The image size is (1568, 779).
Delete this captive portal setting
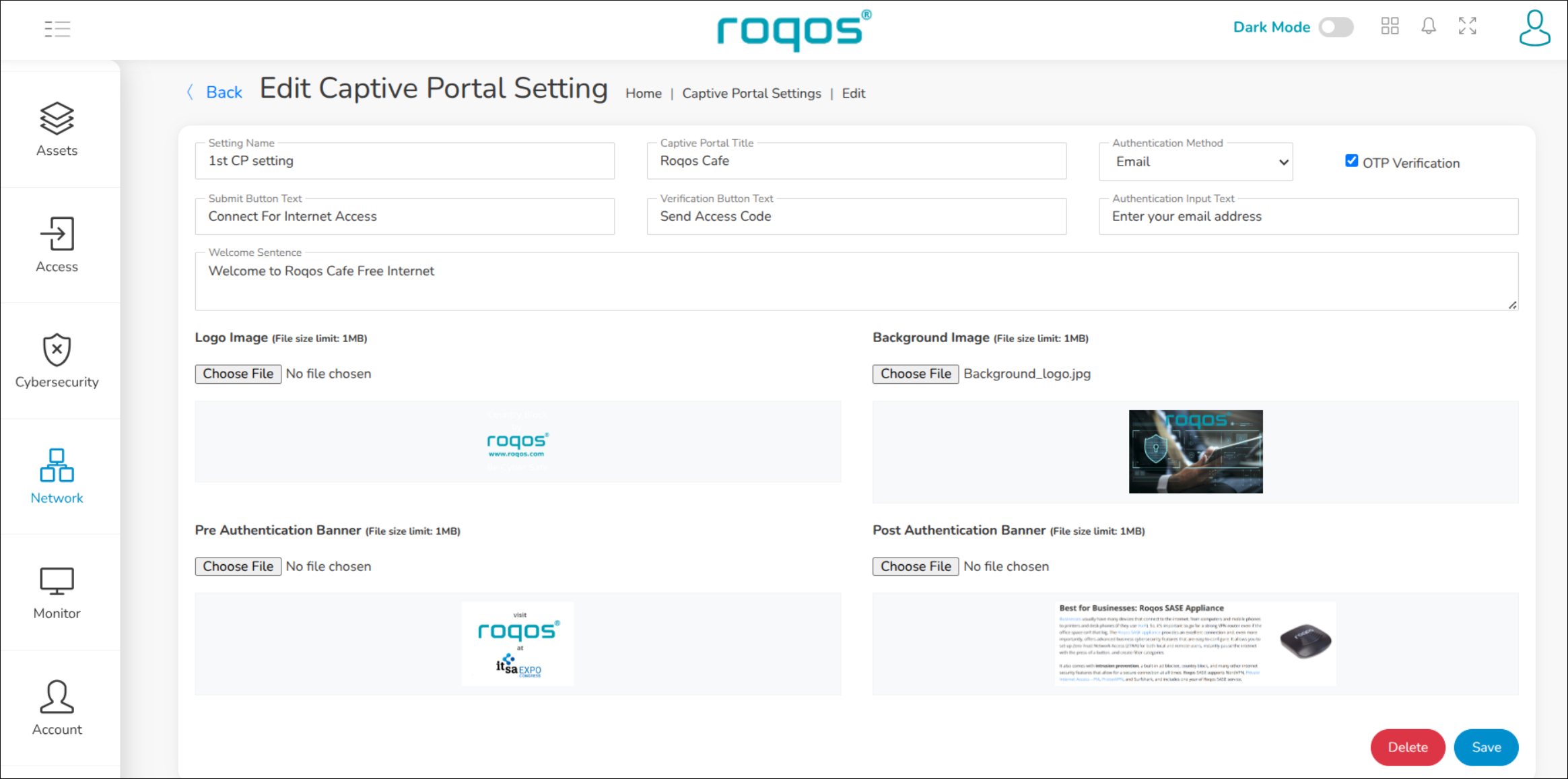click(x=1407, y=747)
